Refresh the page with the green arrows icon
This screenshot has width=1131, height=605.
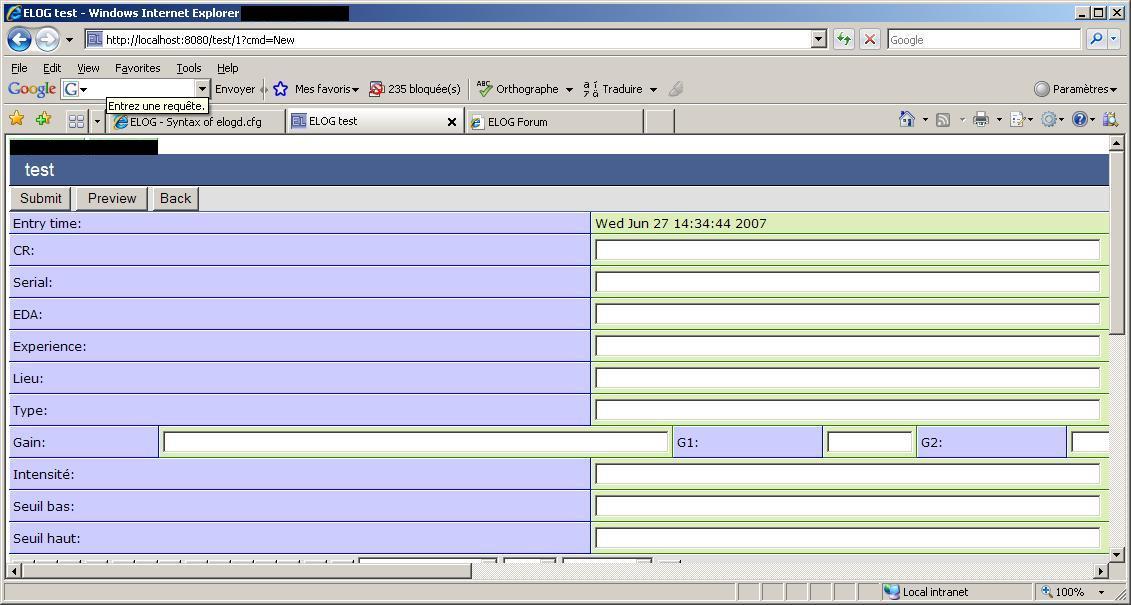point(843,40)
